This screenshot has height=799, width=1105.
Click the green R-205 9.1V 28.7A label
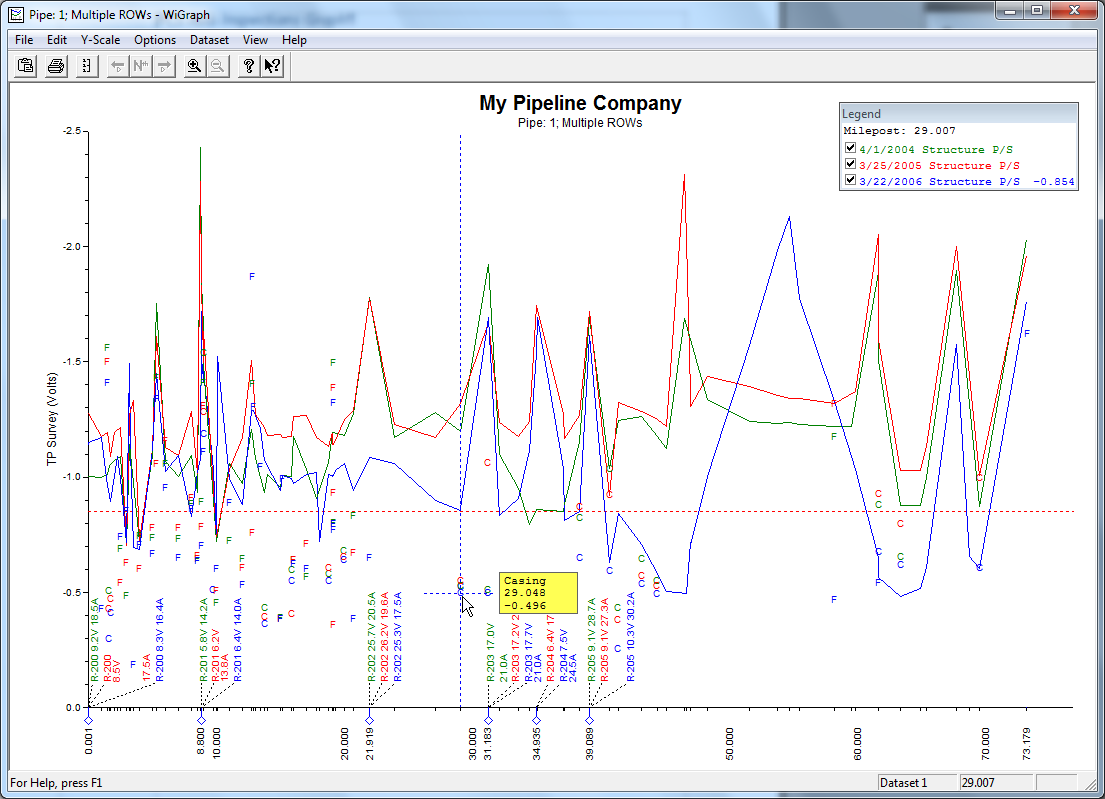592,640
